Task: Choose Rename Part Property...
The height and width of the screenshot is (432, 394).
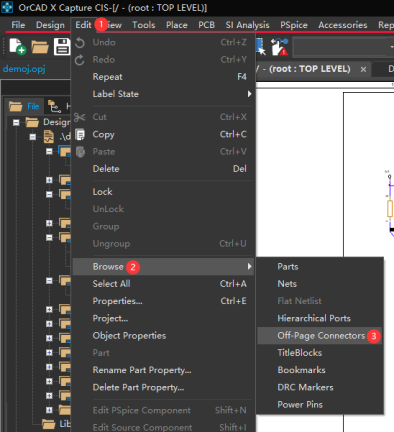Action: [x=163, y=370]
